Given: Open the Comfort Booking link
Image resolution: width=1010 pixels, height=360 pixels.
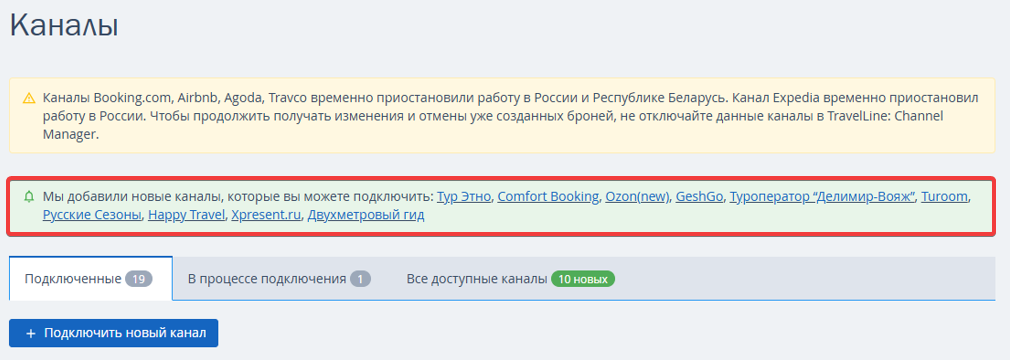Looking at the screenshot, I should pos(548,196).
